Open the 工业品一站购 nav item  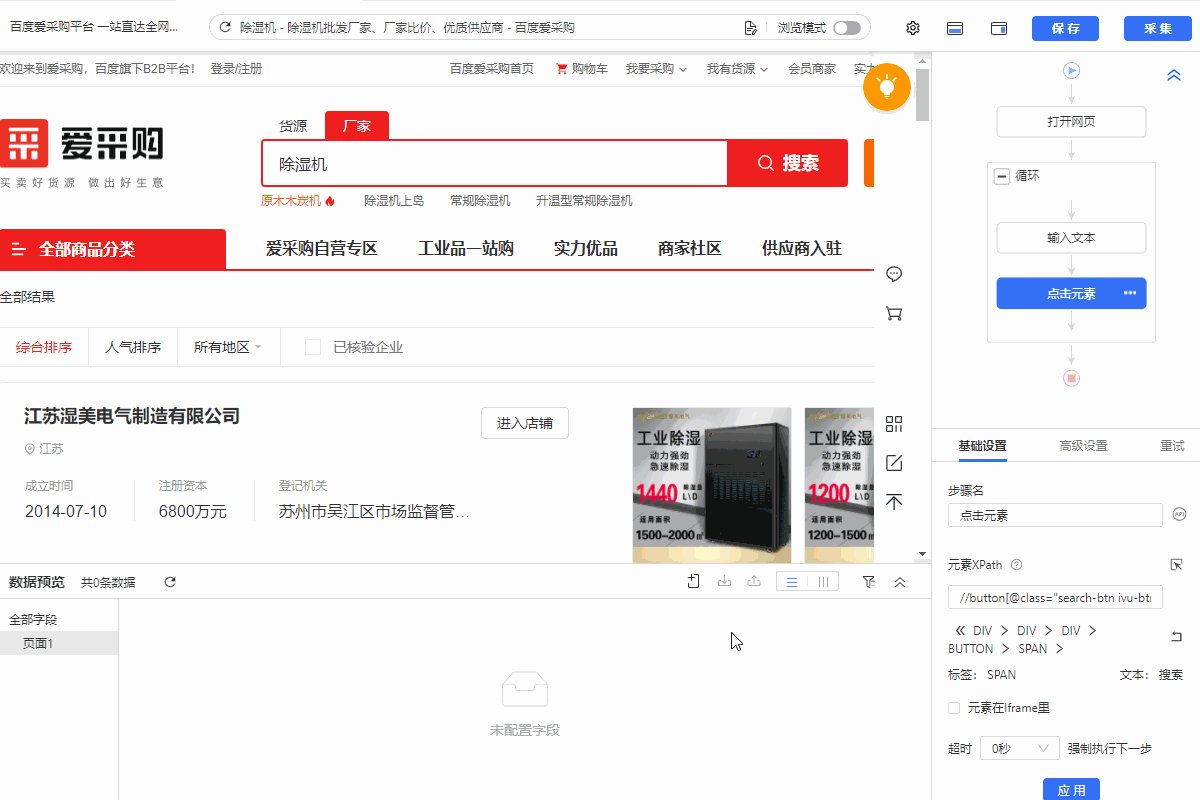point(466,249)
